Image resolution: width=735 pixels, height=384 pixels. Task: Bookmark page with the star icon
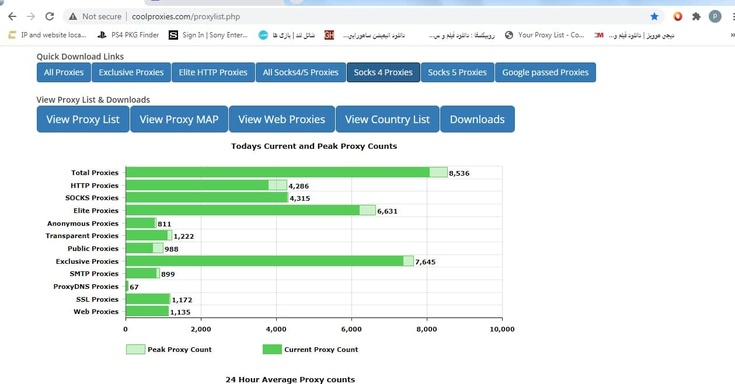[654, 16]
